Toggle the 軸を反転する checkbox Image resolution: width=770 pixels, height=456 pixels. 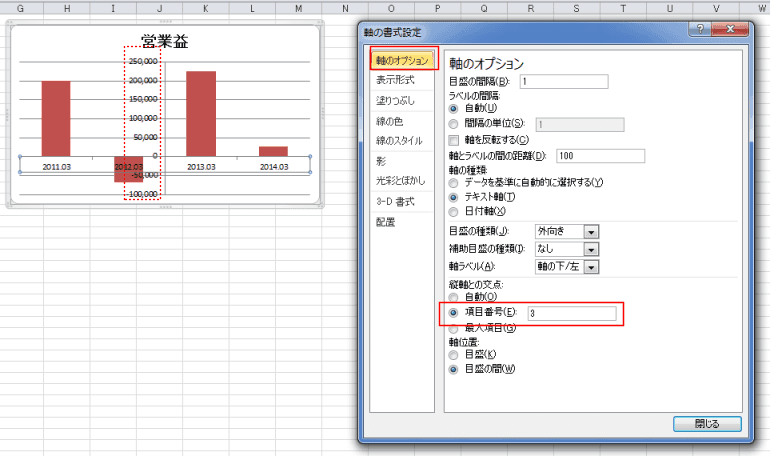454,140
